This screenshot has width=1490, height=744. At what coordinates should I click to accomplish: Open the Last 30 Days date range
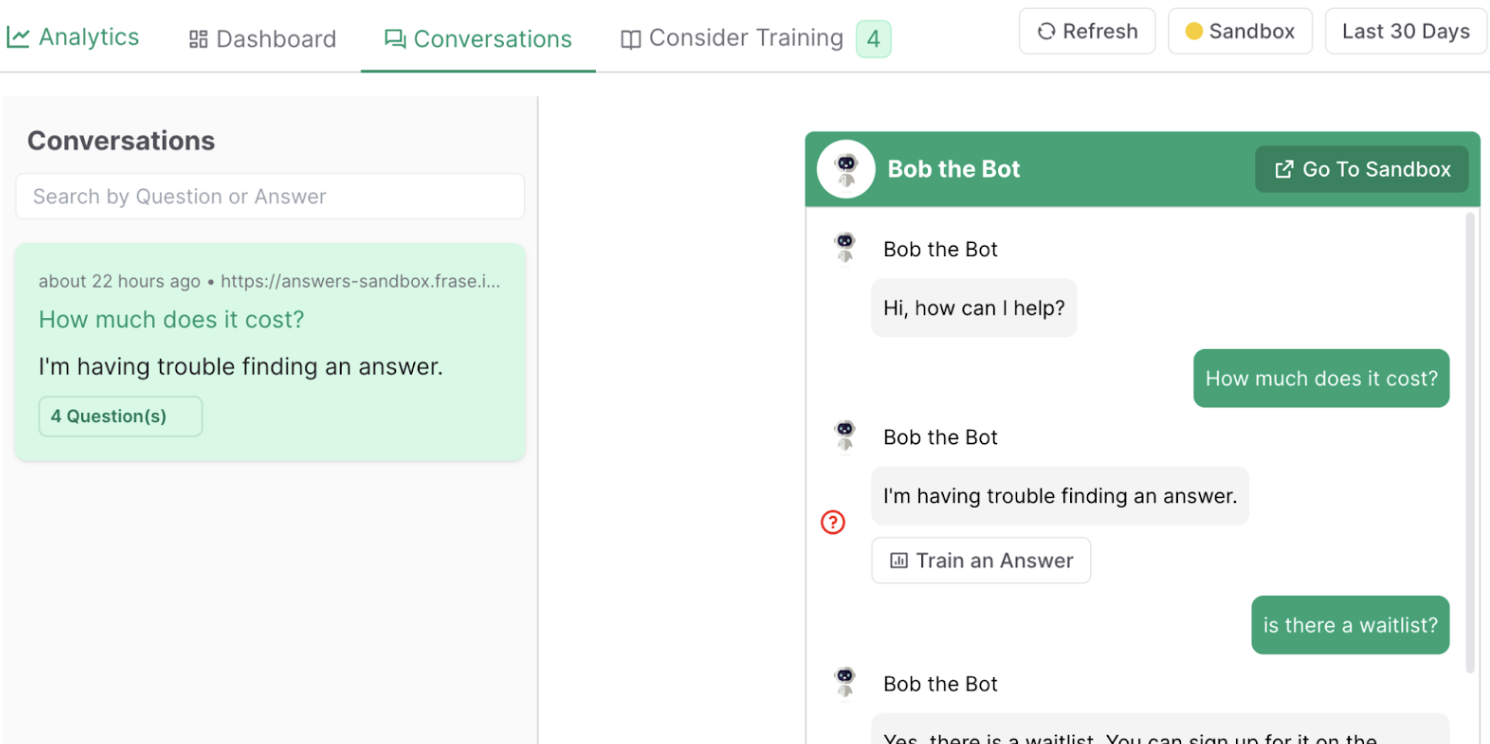click(x=1406, y=31)
